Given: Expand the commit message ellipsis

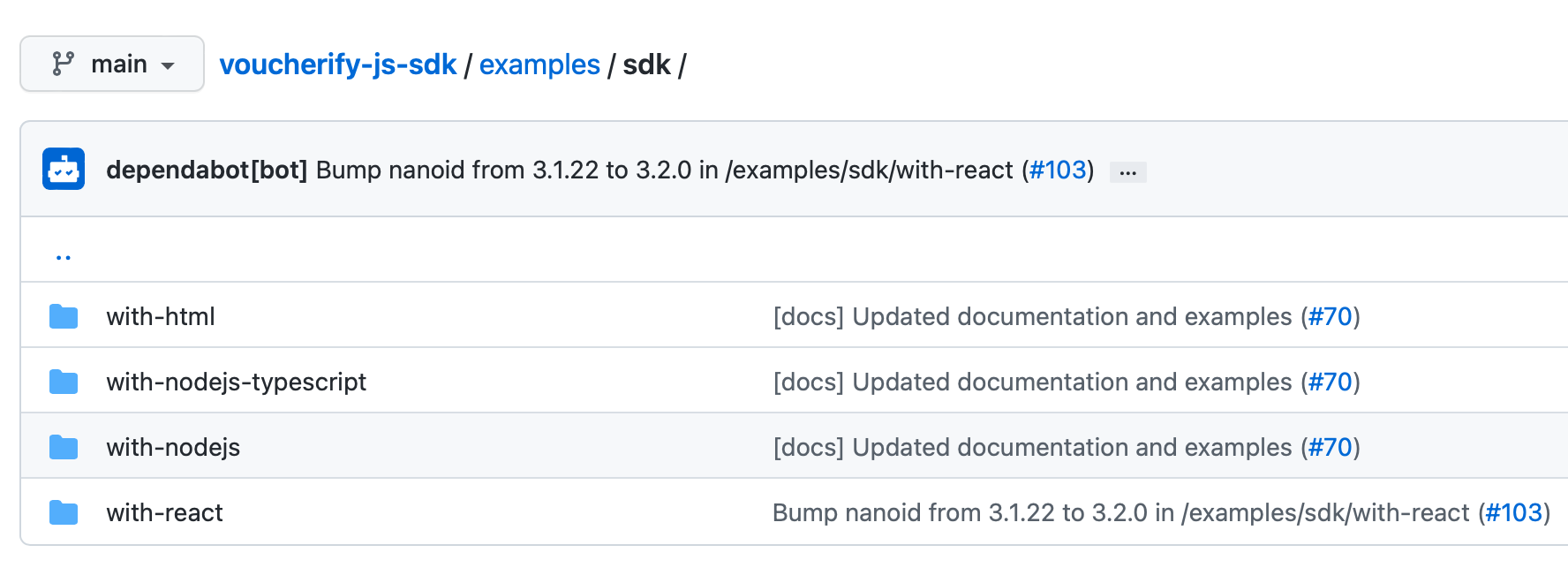Looking at the screenshot, I should tap(1127, 172).
